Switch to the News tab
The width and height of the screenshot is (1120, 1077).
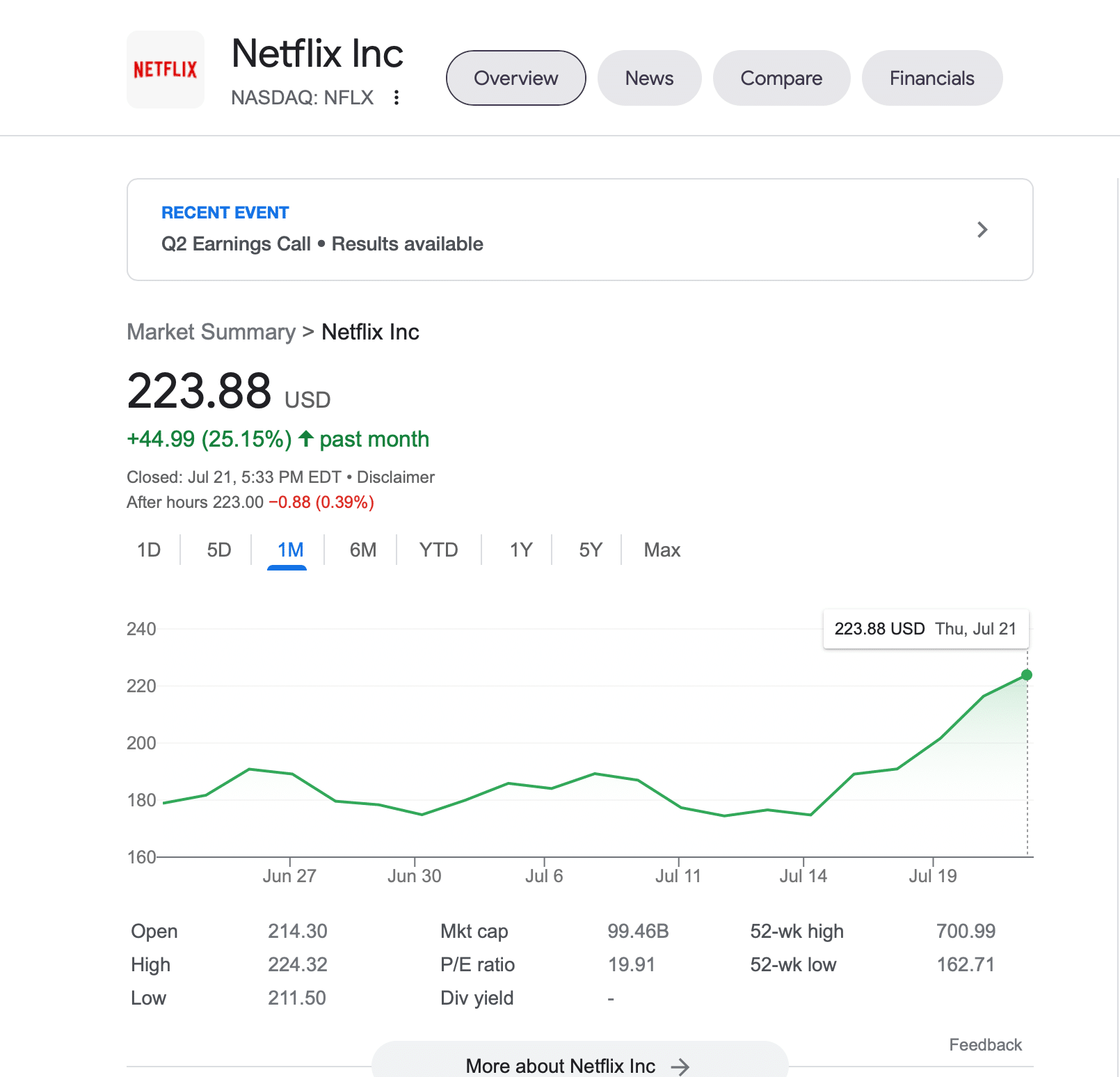[x=650, y=78]
